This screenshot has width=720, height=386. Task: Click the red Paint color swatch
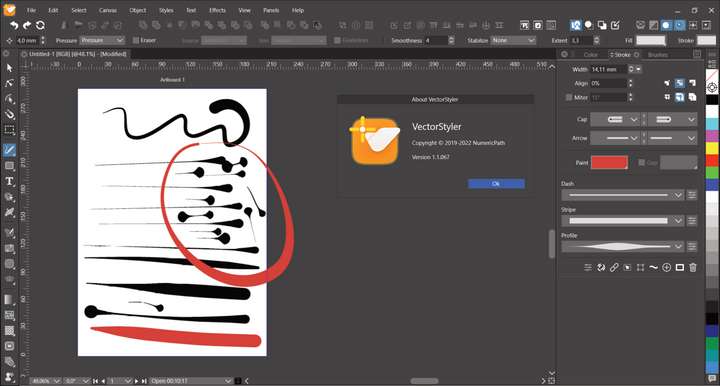(609, 162)
